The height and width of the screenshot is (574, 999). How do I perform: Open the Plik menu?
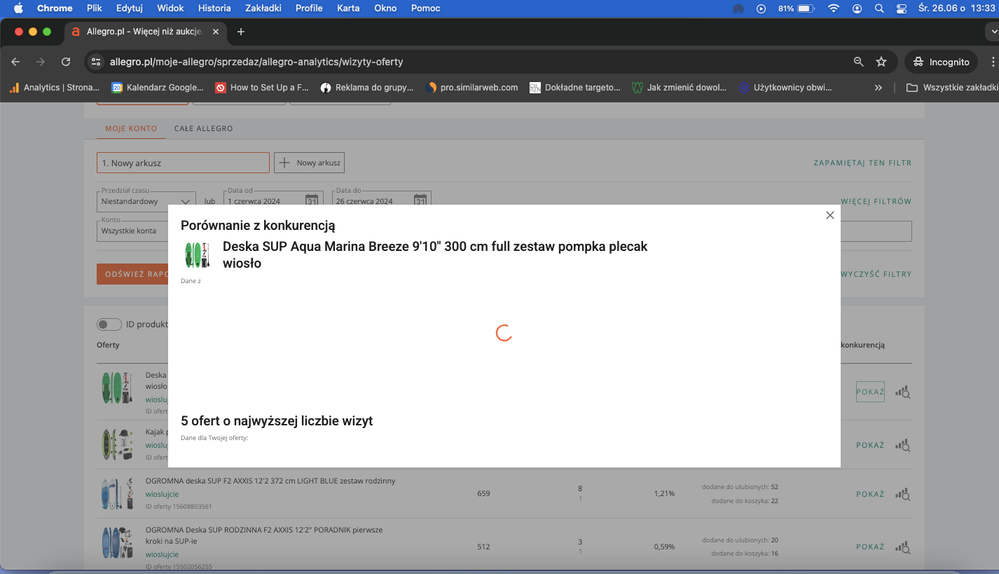pos(94,8)
